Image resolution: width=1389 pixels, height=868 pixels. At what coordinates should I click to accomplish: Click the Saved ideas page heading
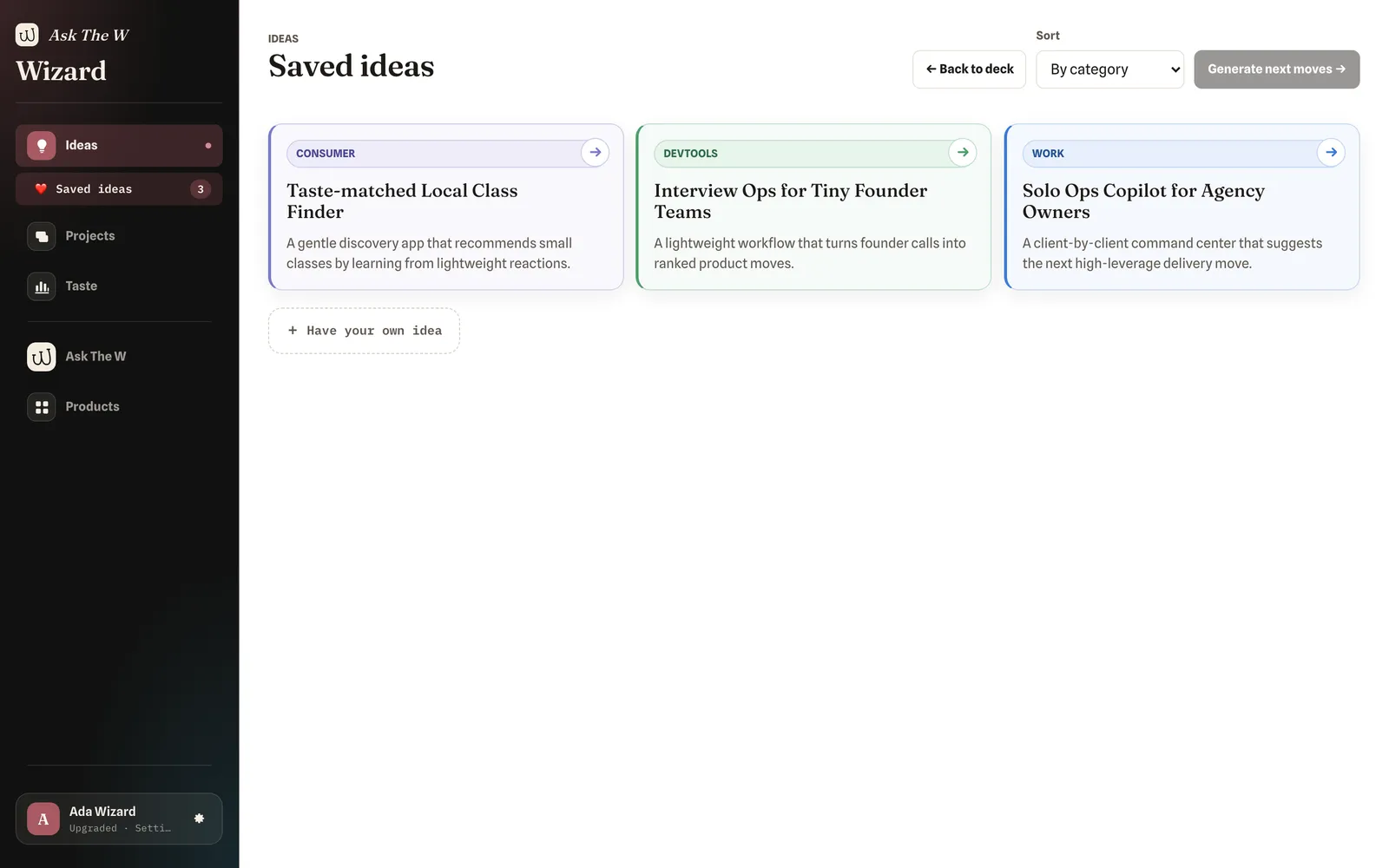tap(351, 66)
